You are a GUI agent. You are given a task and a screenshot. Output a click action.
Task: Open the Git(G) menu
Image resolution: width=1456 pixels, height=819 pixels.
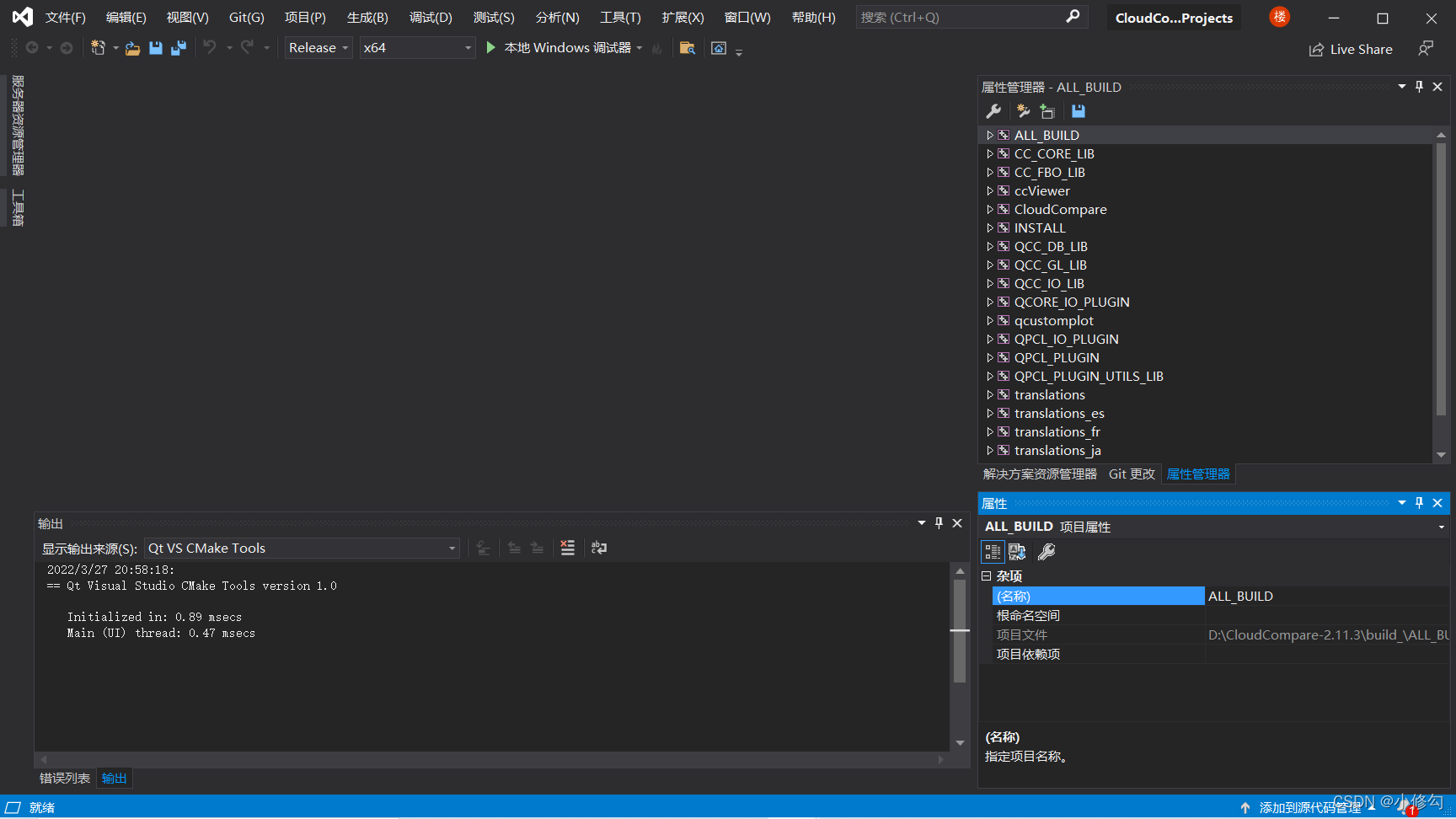(x=247, y=18)
